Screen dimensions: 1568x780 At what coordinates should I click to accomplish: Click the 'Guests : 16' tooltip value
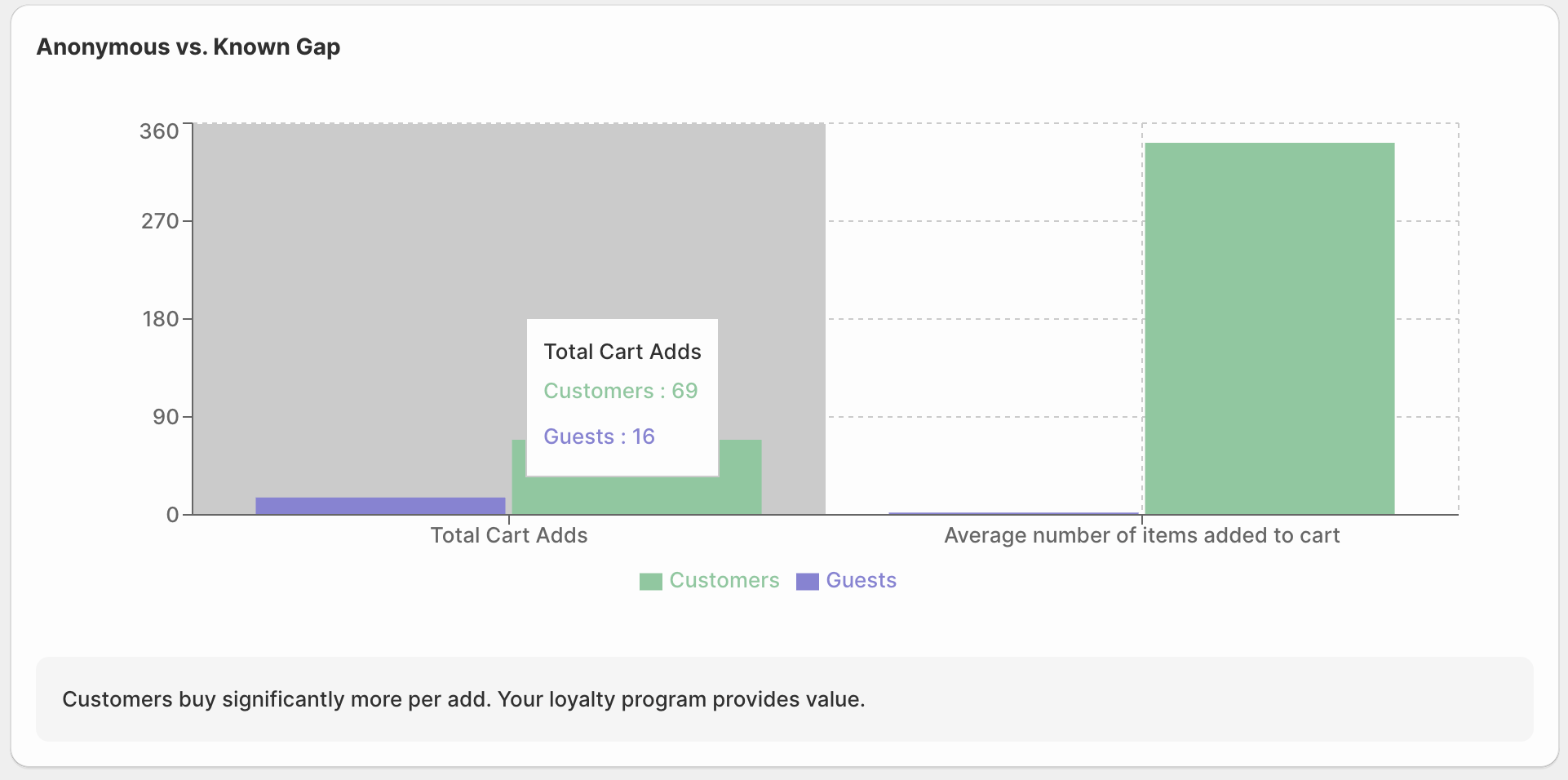(x=599, y=437)
